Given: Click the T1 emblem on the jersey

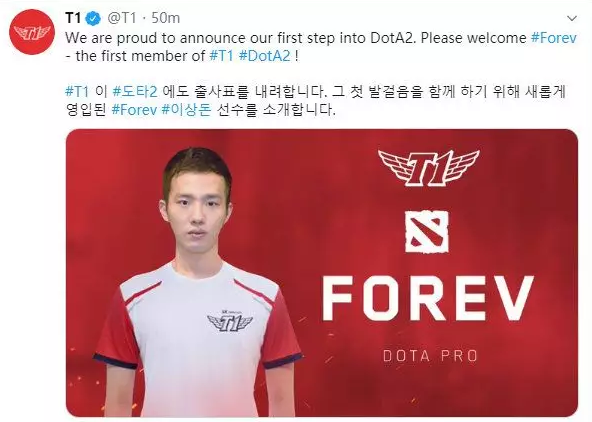Looking at the screenshot, I should click(230, 321).
